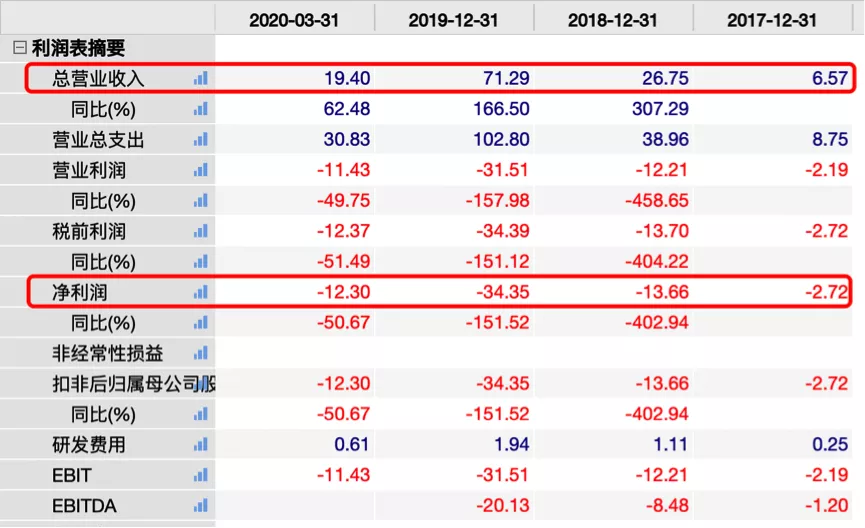Click the 38.96 expense cell
The width and height of the screenshot is (865, 528).
click(665, 139)
